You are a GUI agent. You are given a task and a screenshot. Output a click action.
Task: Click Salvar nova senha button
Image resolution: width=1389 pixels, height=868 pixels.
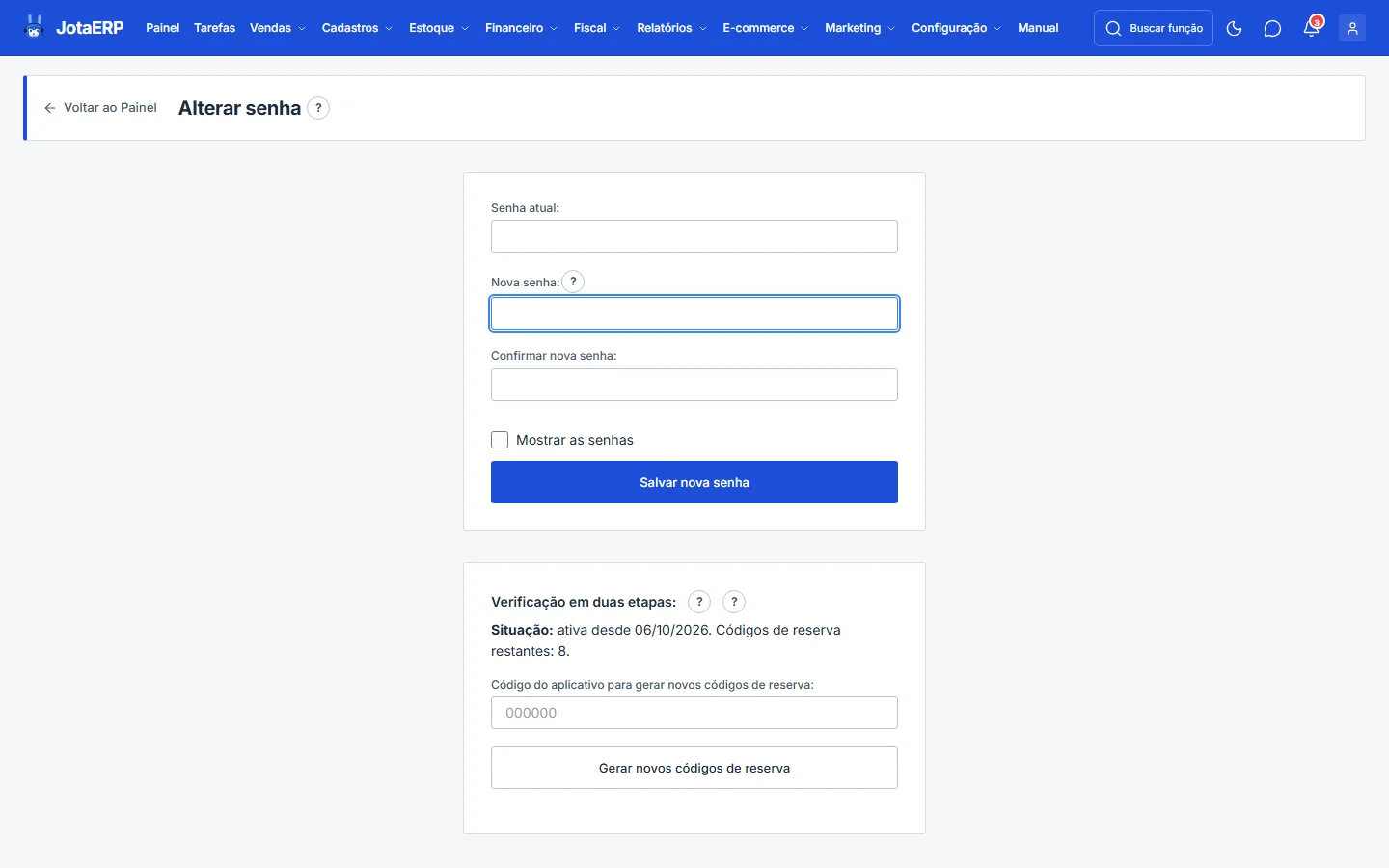click(x=694, y=482)
